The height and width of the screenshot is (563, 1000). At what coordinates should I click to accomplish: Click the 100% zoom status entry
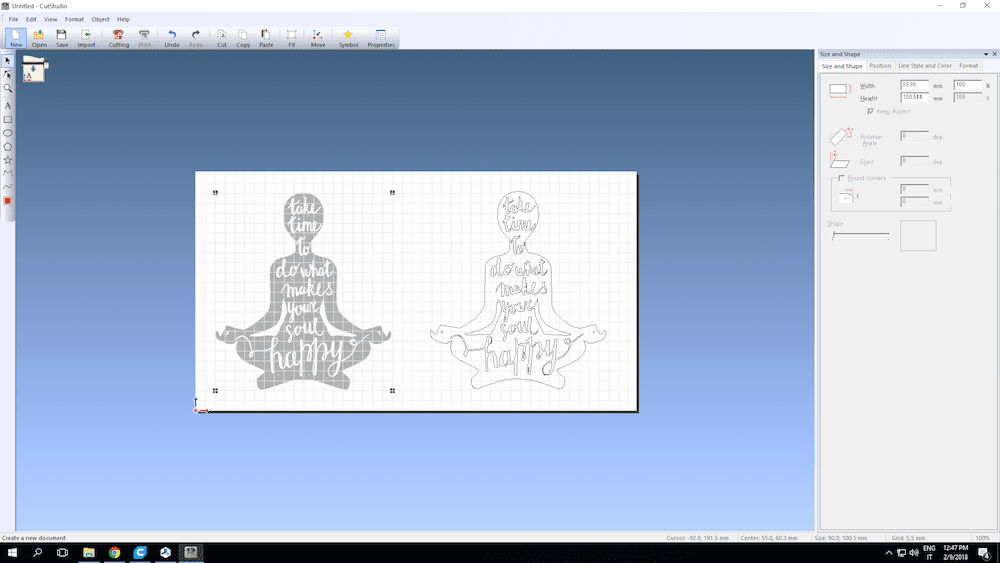click(983, 538)
